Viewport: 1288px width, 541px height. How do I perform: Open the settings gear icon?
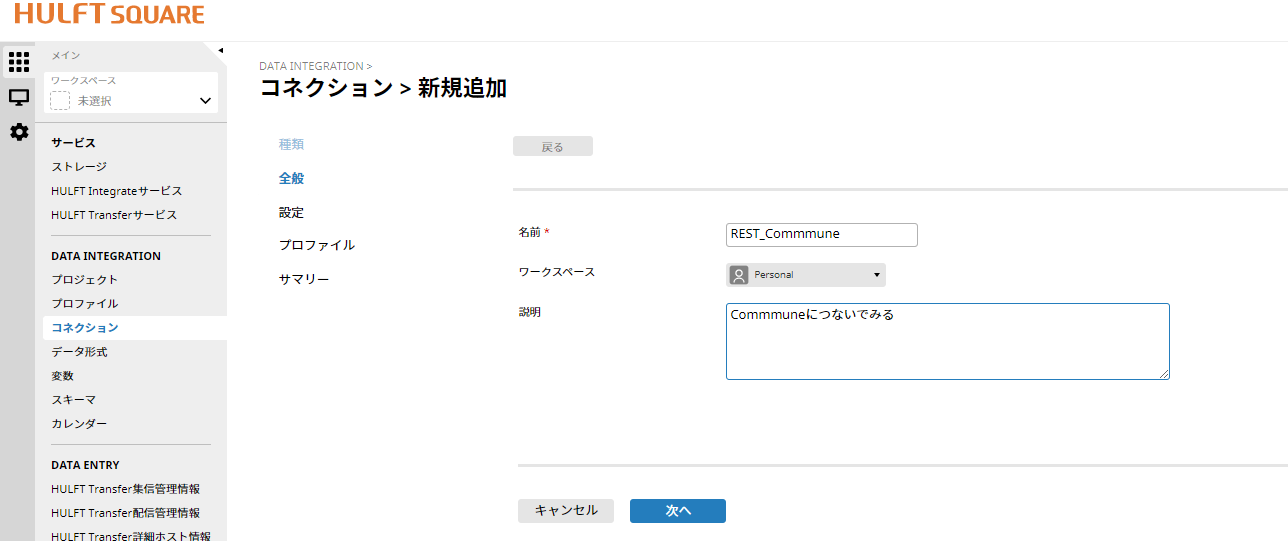pos(18,132)
